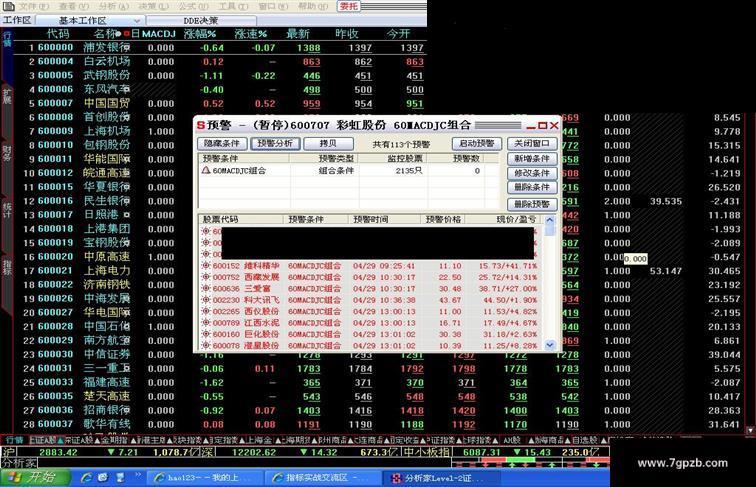Click the alarm icon of row 000789
756x487 pixels.
pyautogui.click(x=206, y=323)
